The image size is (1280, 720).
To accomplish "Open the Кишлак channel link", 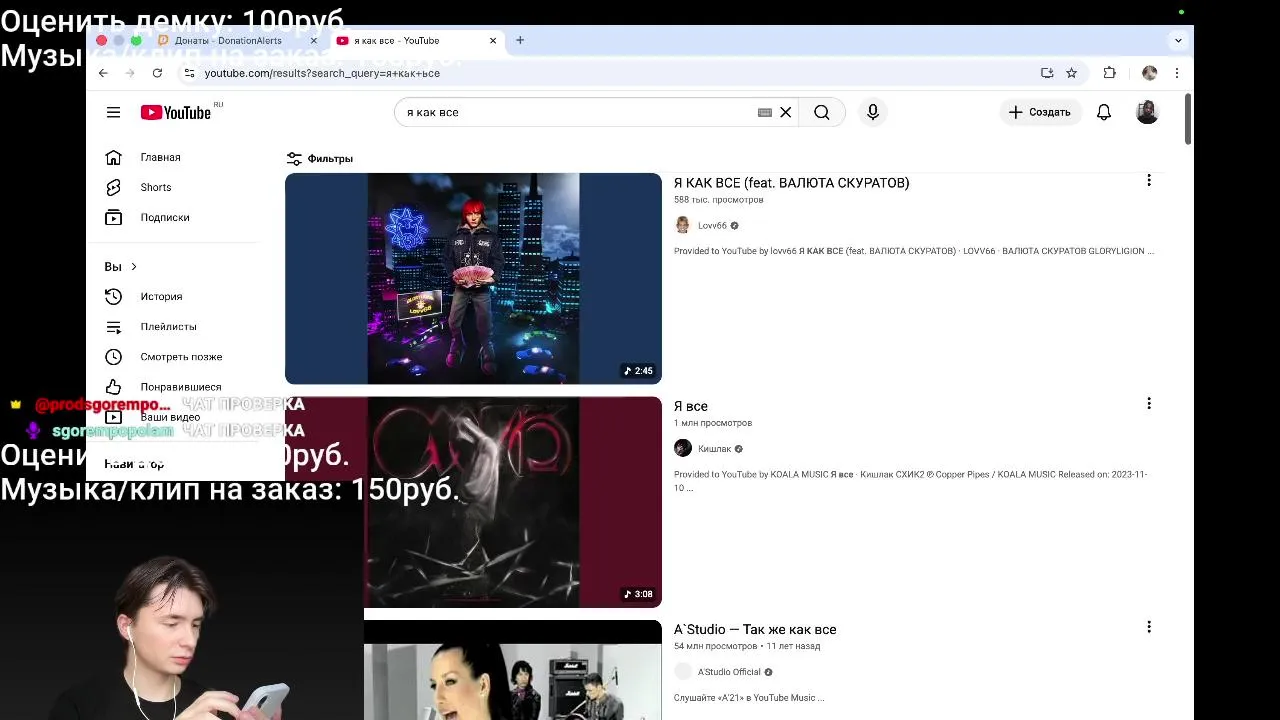I will (714, 449).
